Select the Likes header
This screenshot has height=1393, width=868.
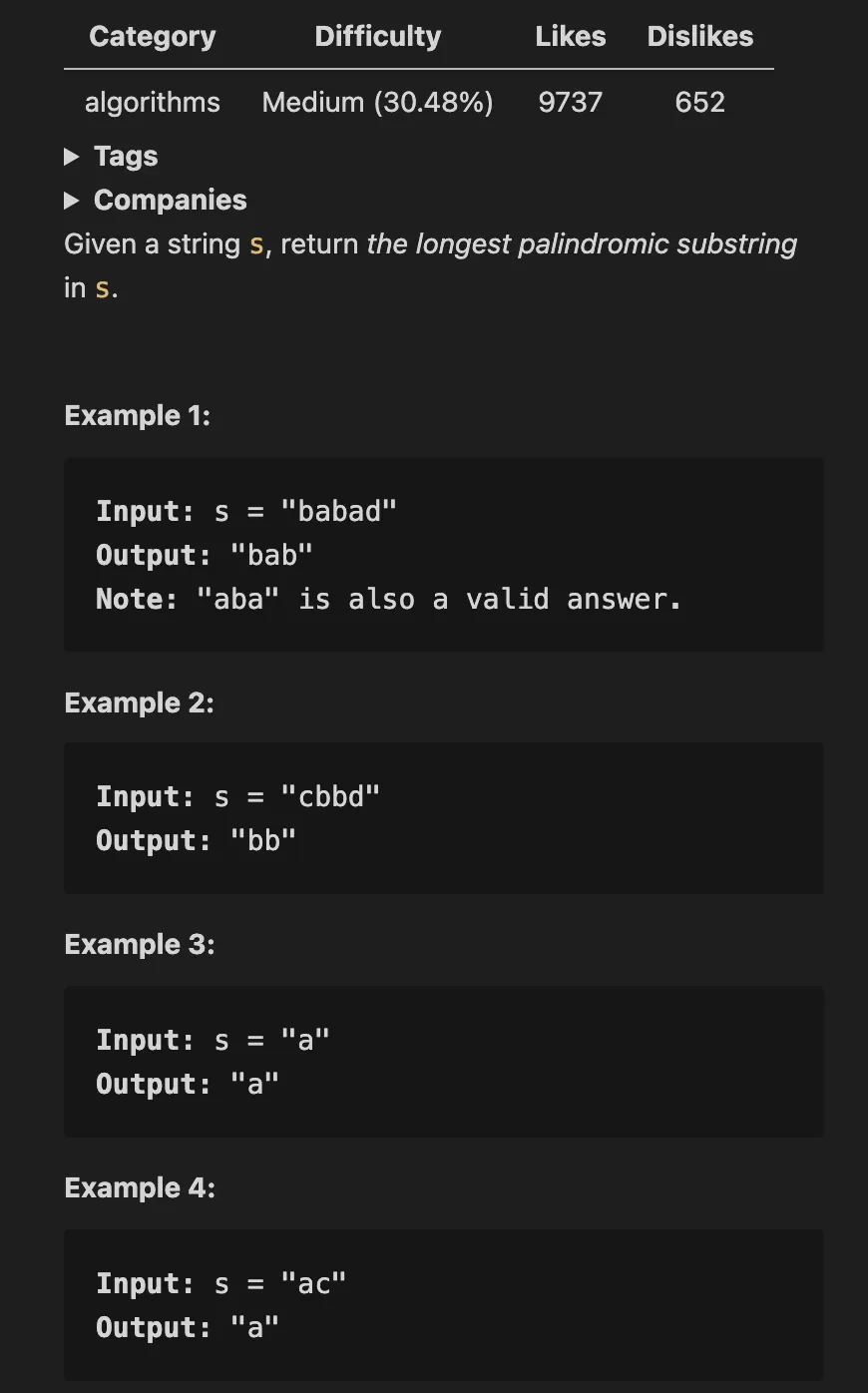(570, 36)
